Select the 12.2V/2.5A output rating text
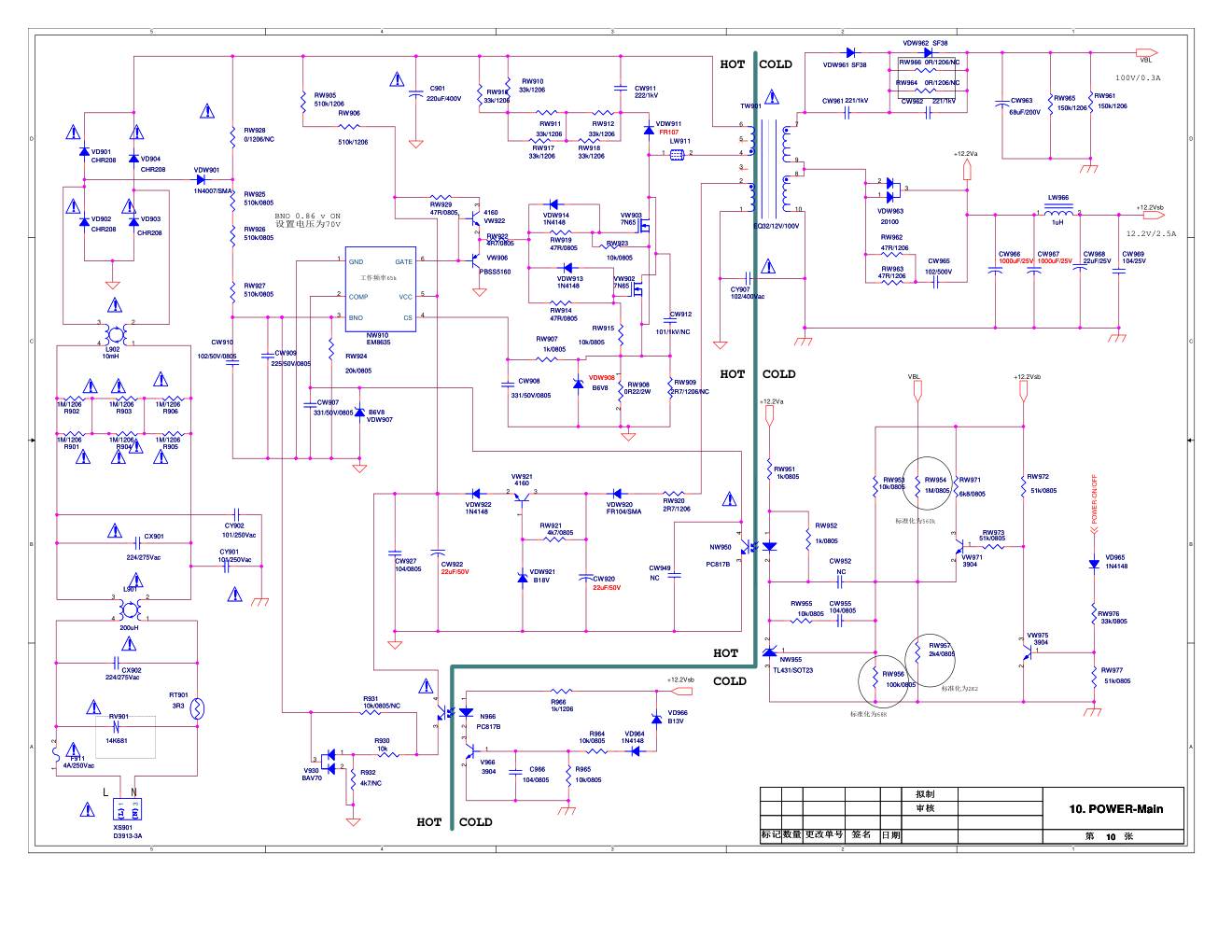1232x952 pixels. click(1151, 233)
